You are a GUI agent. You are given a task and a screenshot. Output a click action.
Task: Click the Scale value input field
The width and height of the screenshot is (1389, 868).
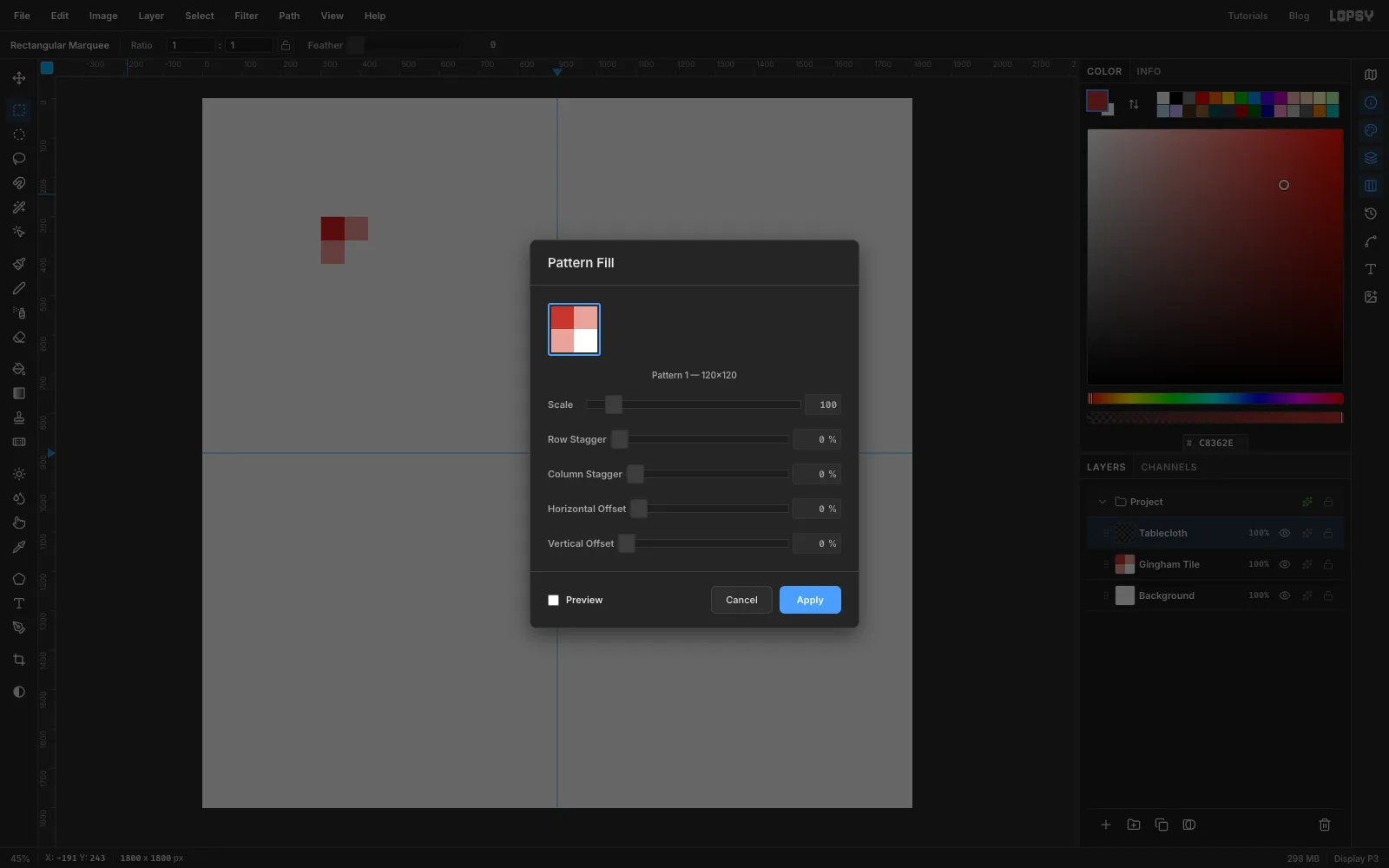click(x=823, y=404)
